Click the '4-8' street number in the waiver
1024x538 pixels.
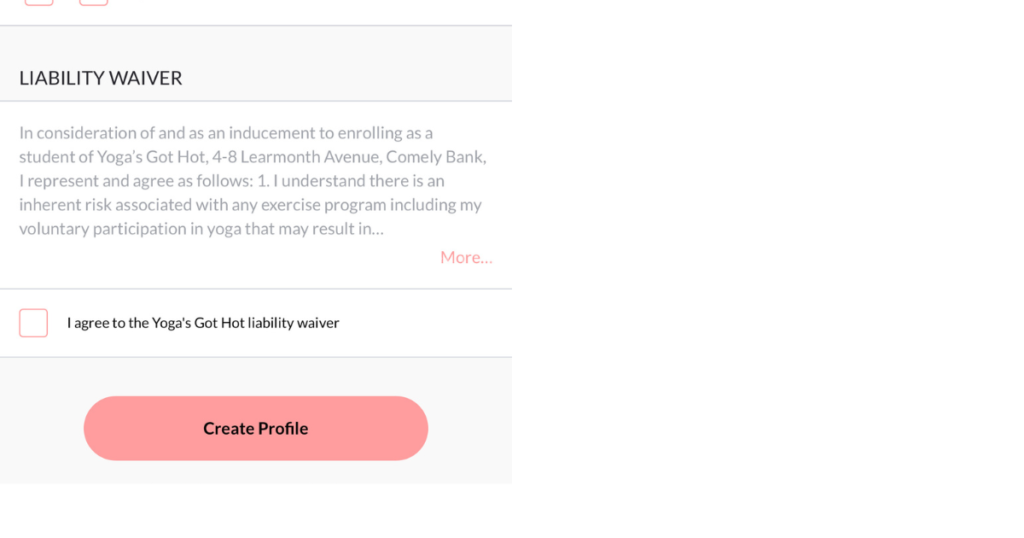click(x=225, y=157)
